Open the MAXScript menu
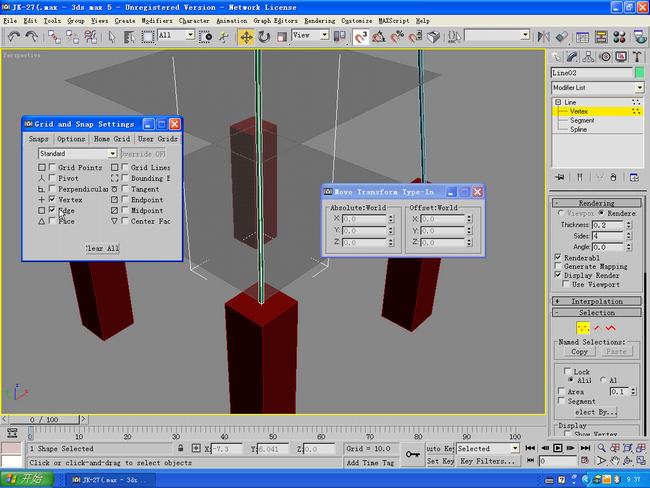This screenshot has width=650, height=488. click(x=393, y=20)
